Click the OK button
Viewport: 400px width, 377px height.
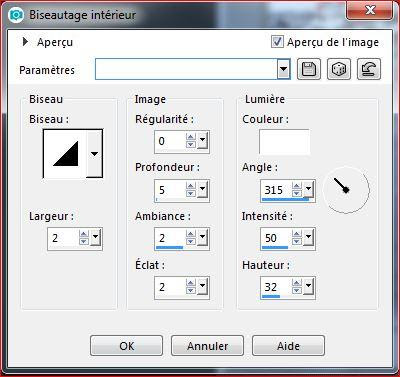126,346
